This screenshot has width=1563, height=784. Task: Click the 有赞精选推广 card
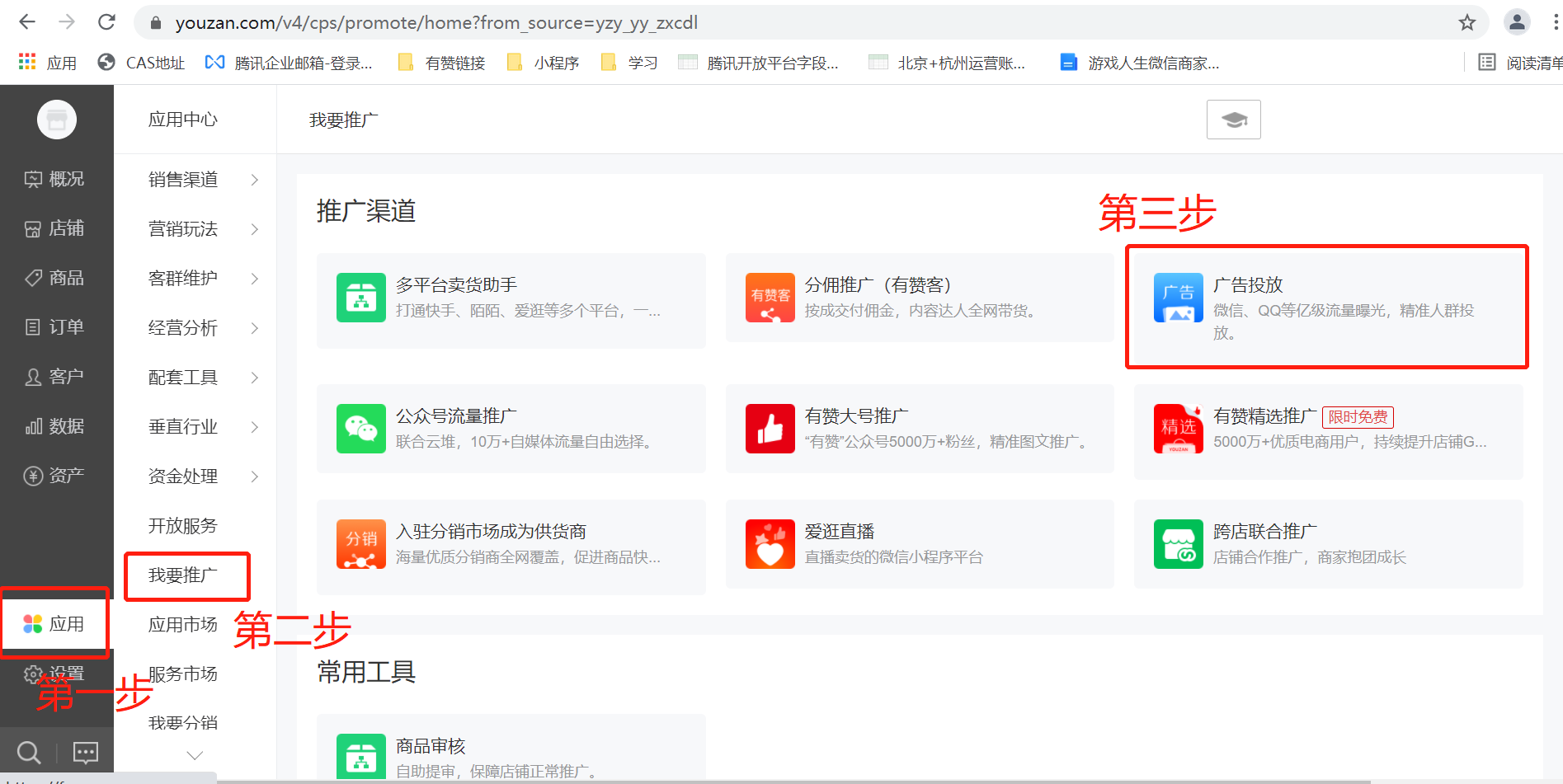click(1326, 429)
